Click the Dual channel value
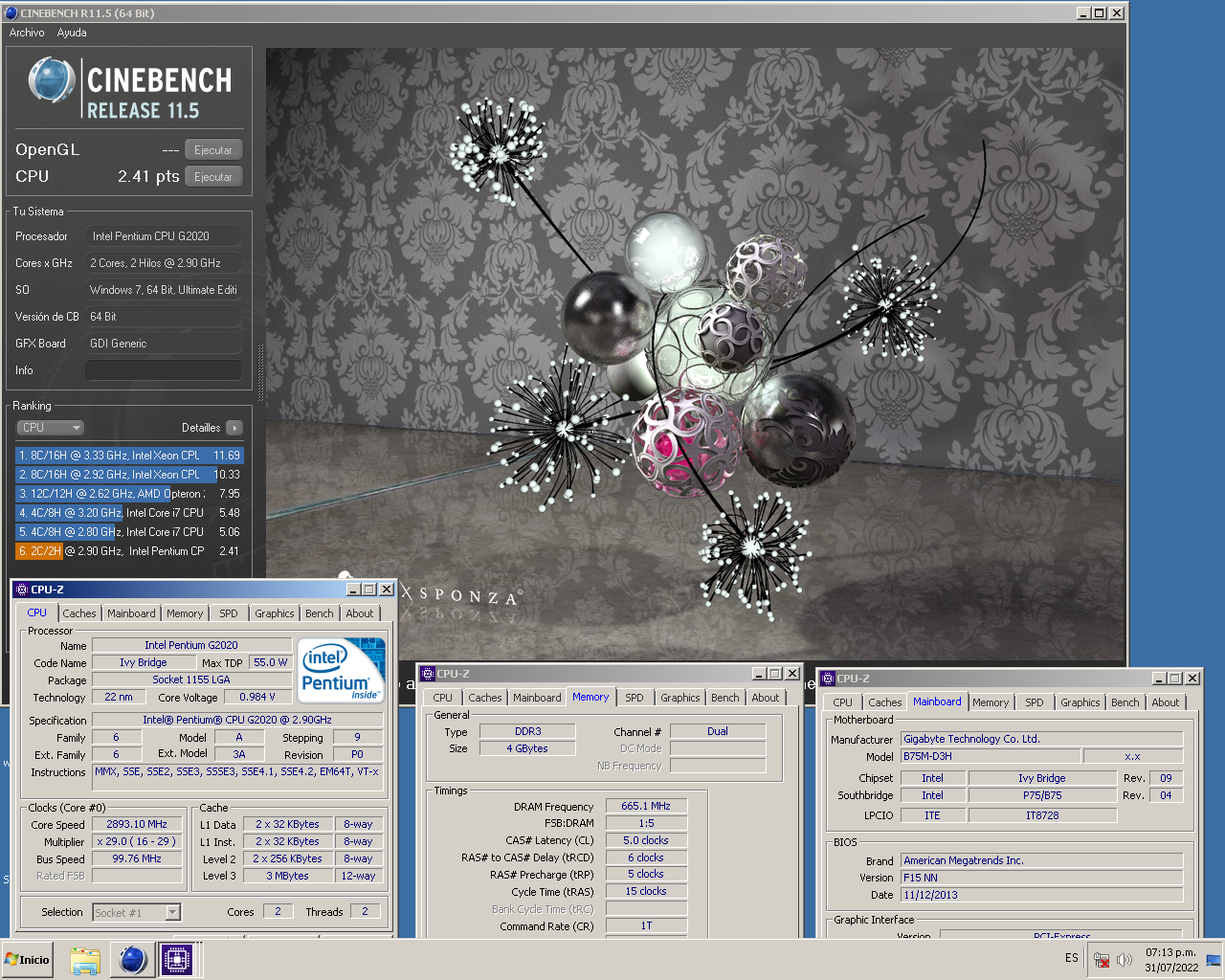The image size is (1225, 980). pos(718,731)
